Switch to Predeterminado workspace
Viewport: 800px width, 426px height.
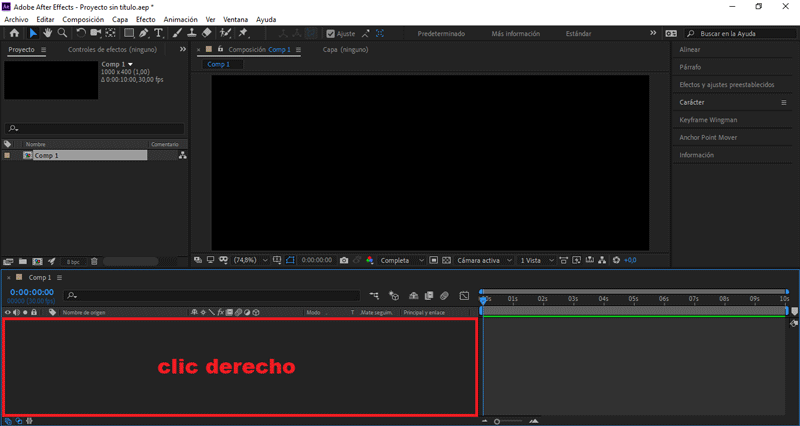[x=441, y=34]
